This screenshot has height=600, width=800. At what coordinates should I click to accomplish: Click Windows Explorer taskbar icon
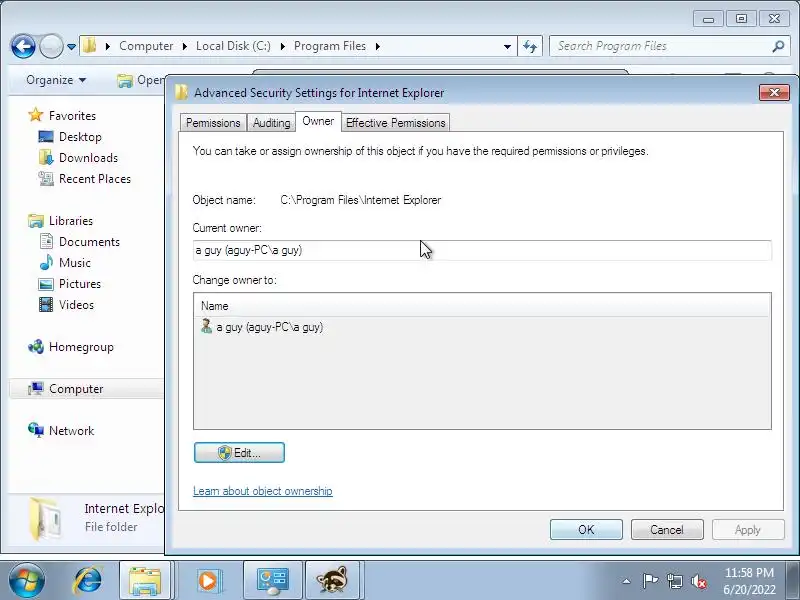(x=145, y=580)
